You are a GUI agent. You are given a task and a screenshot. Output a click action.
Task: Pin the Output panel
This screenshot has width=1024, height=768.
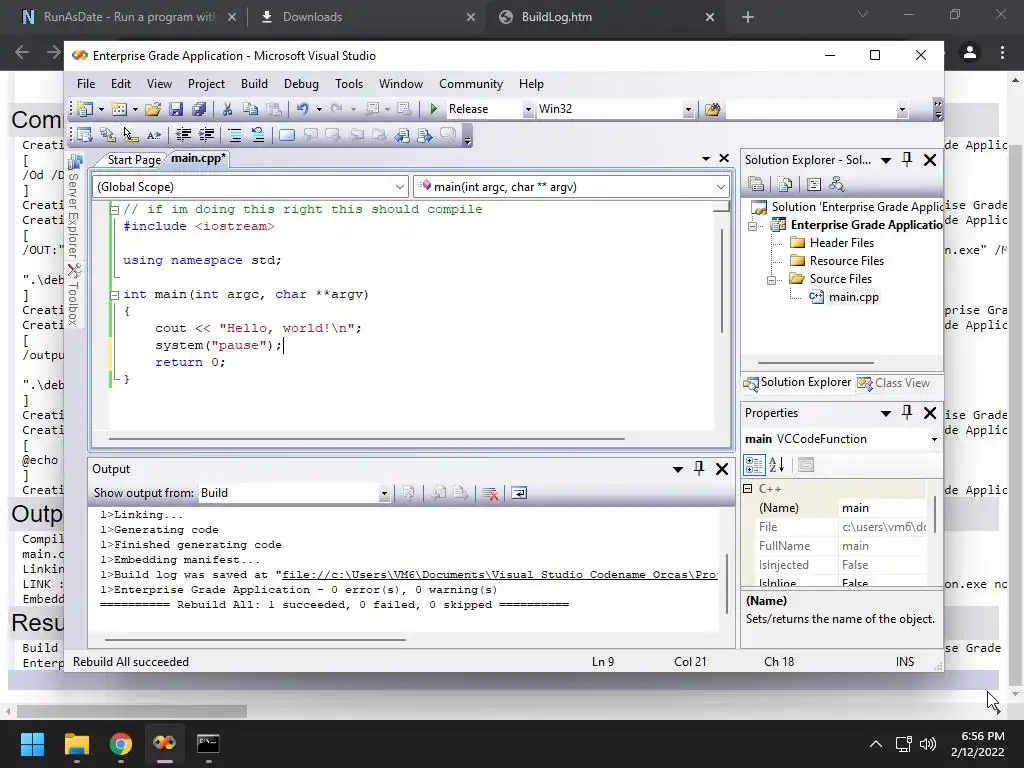click(699, 468)
